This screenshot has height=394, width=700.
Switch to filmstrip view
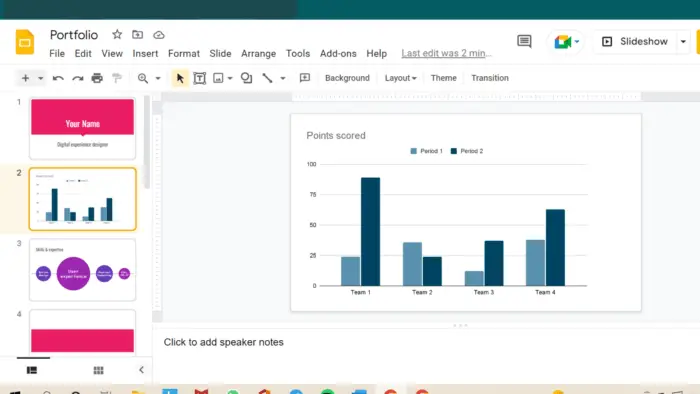(x=32, y=370)
